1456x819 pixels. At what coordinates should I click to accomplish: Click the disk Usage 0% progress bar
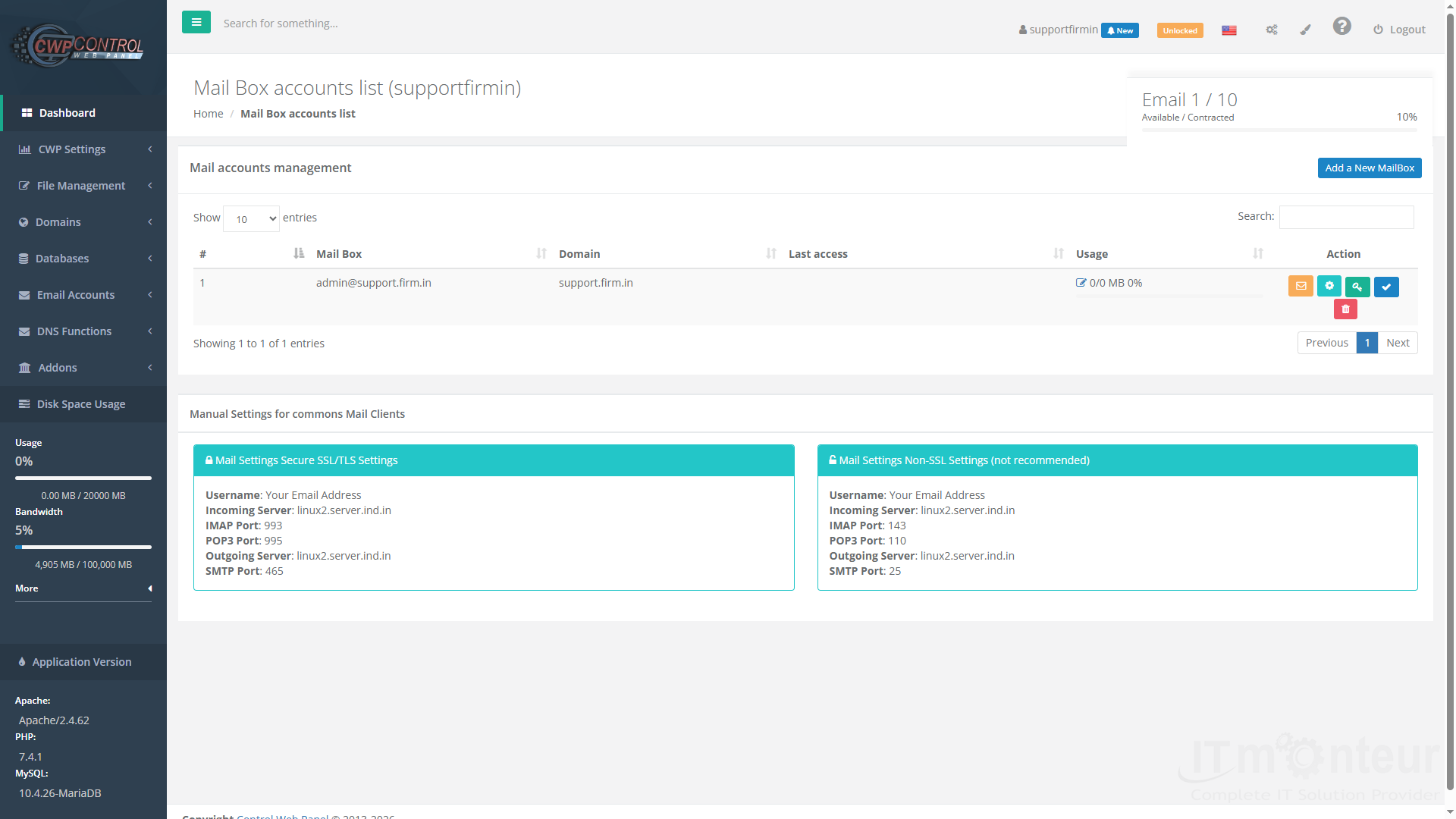click(x=83, y=478)
